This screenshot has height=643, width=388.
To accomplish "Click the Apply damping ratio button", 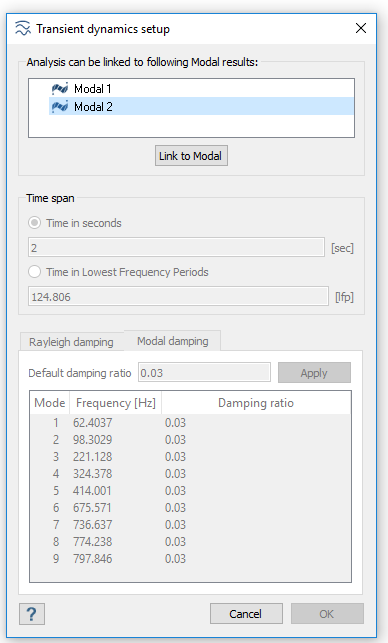I will [x=314, y=373].
